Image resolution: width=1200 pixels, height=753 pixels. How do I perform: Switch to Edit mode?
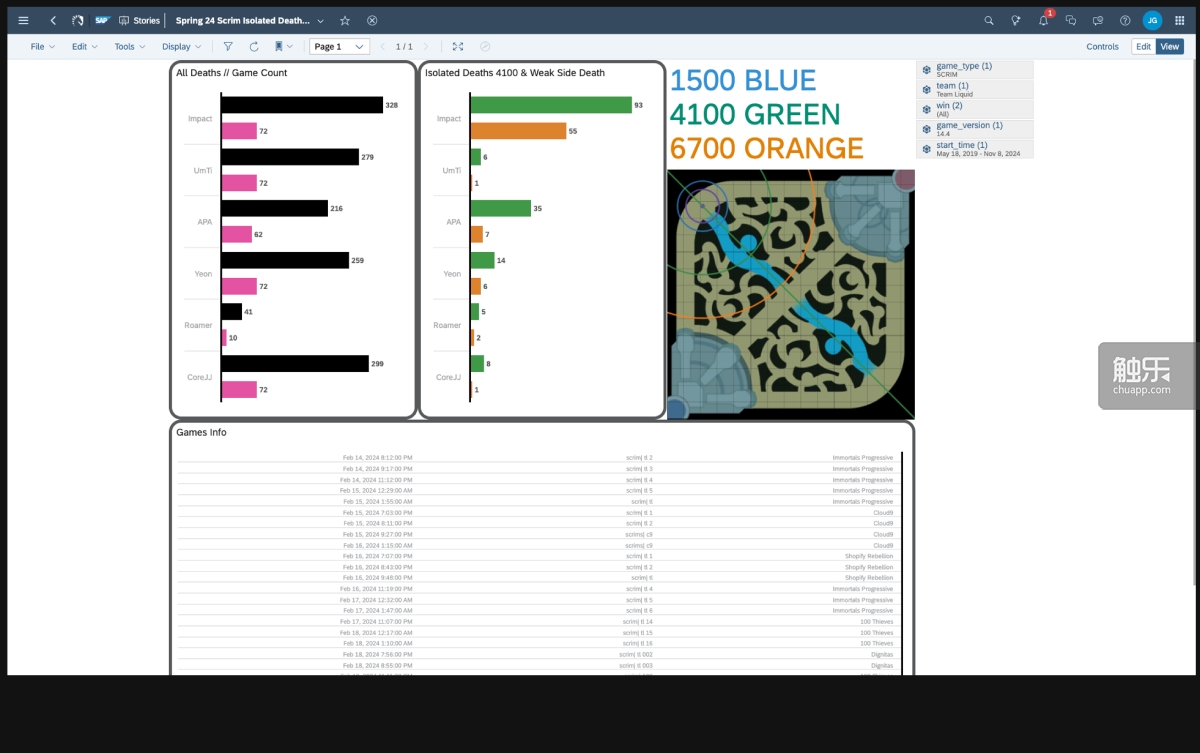[1143, 46]
